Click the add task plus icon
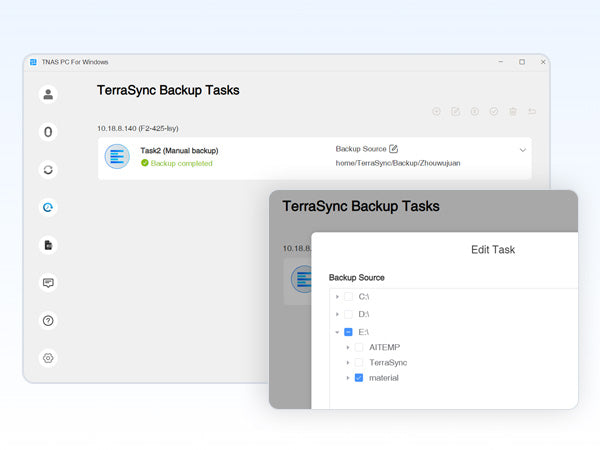The image size is (600, 450). (437, 112)
